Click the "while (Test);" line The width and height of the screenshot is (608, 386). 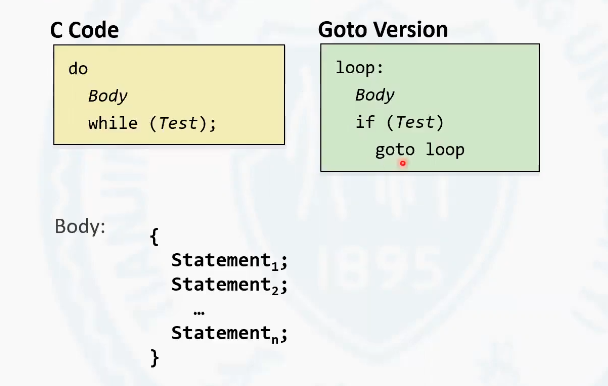(x=152, y=123)
